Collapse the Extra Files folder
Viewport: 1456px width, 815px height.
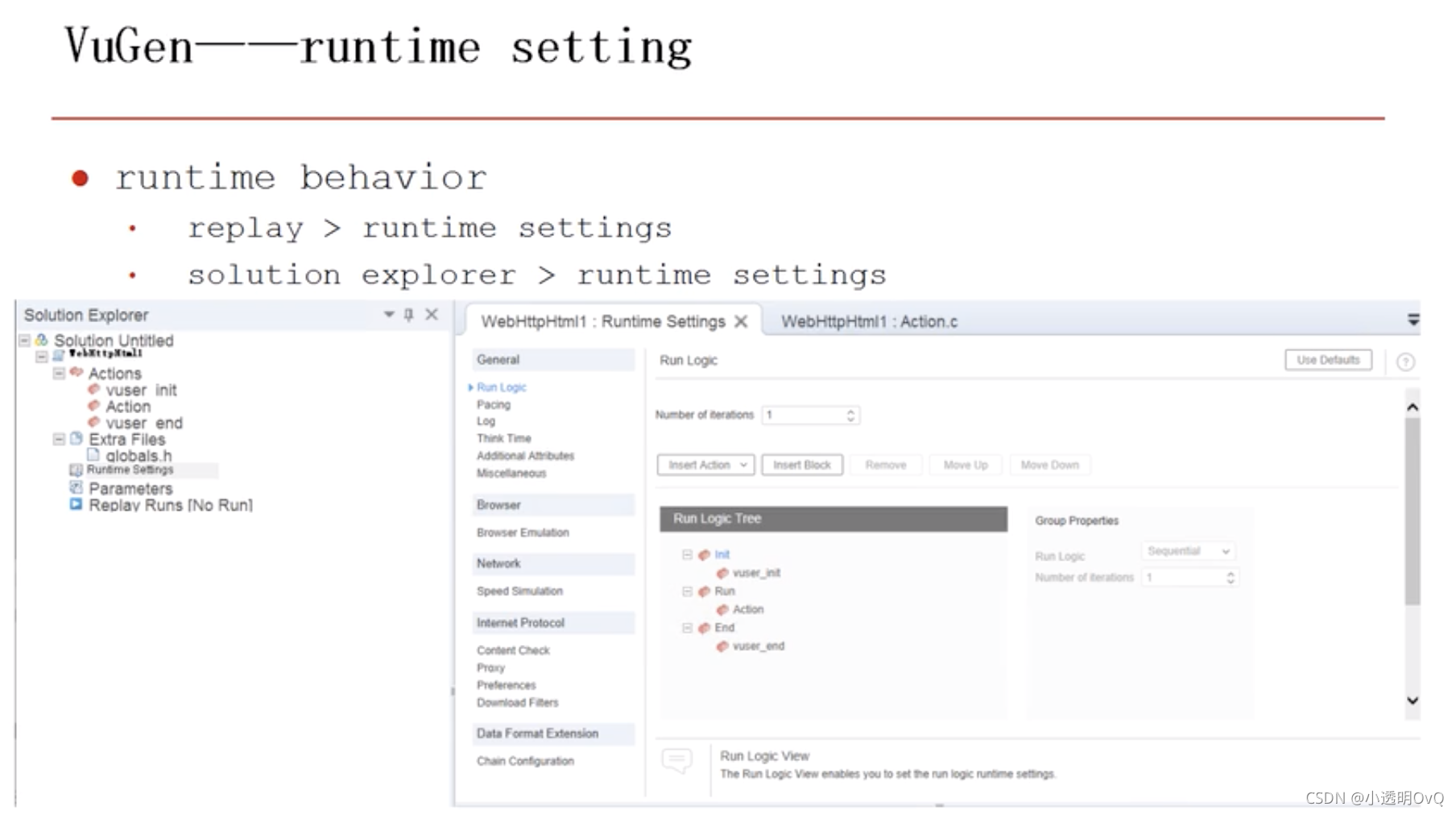pyautogui.click(x=59, y=439)
